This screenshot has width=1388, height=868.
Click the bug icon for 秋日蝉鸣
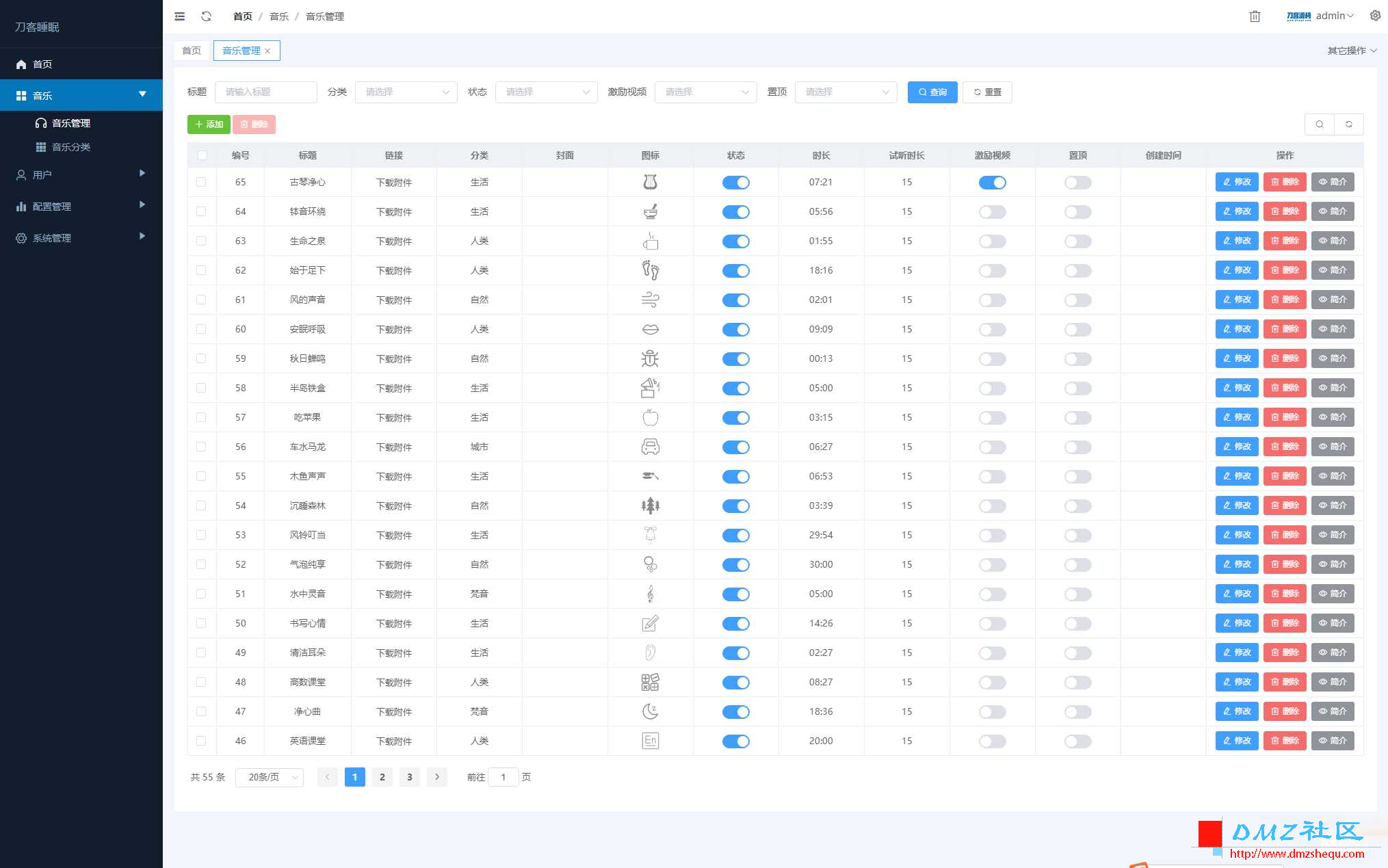[x=650, y=358]
